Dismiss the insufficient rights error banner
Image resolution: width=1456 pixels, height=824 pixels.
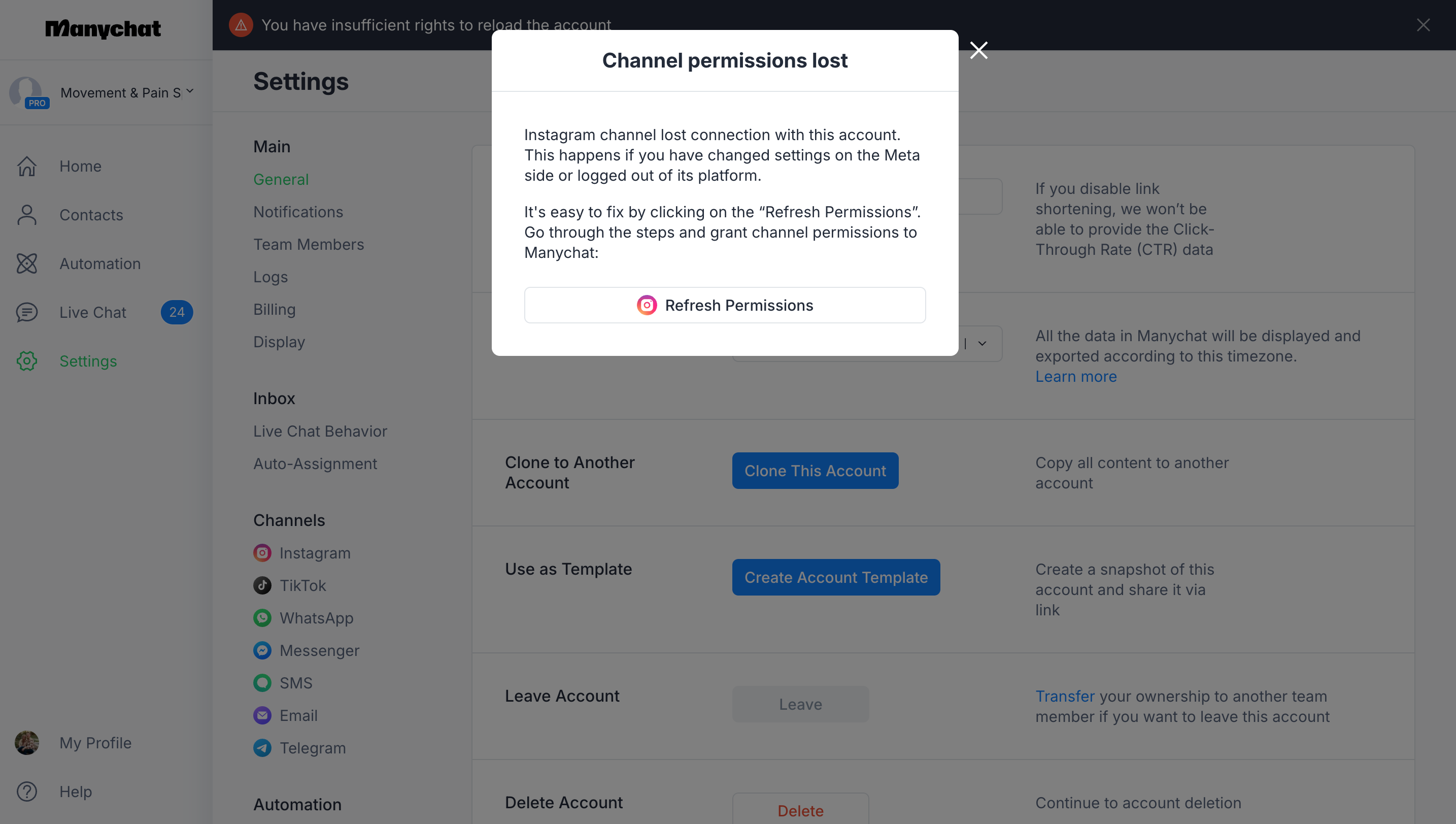coord(1423,25)
